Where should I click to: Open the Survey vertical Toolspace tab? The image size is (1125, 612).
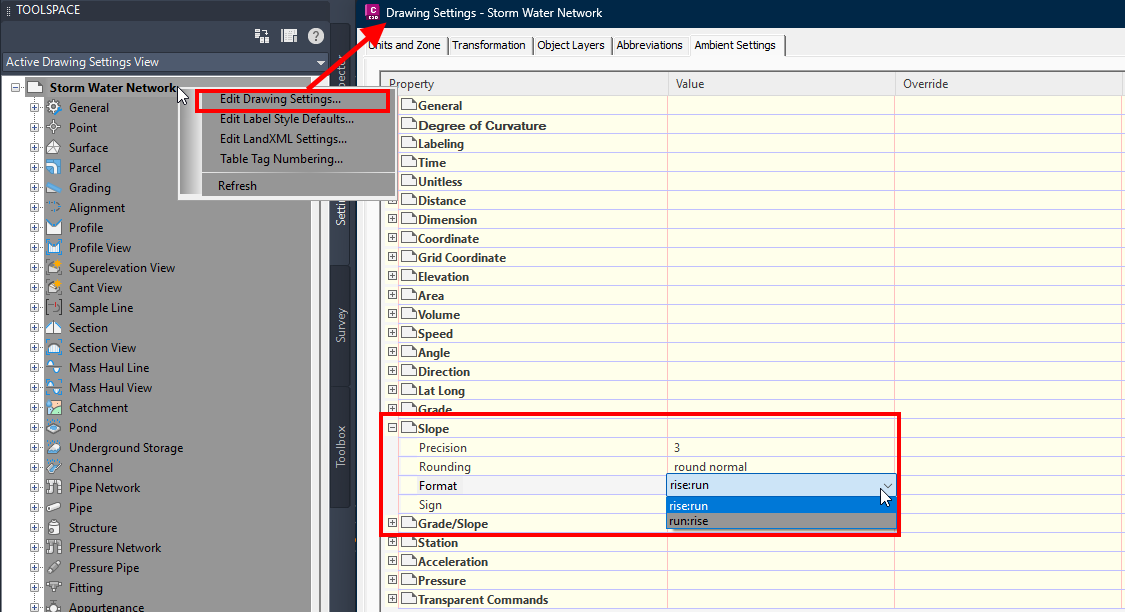(x=341, y=325)
